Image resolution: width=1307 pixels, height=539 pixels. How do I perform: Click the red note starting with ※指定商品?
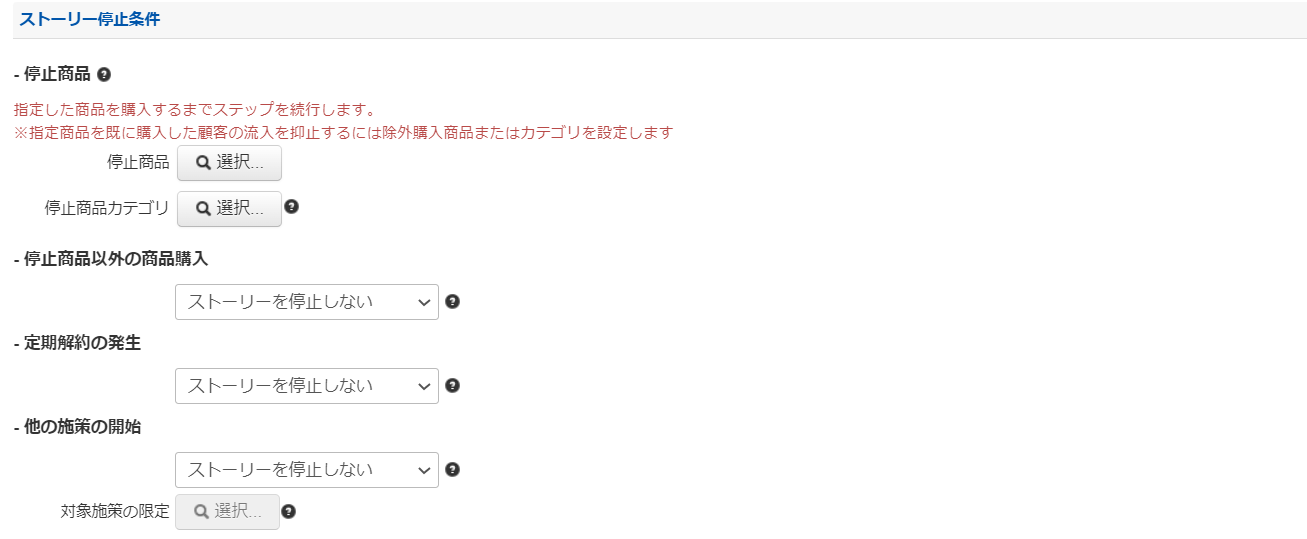(x=343, y=132)
